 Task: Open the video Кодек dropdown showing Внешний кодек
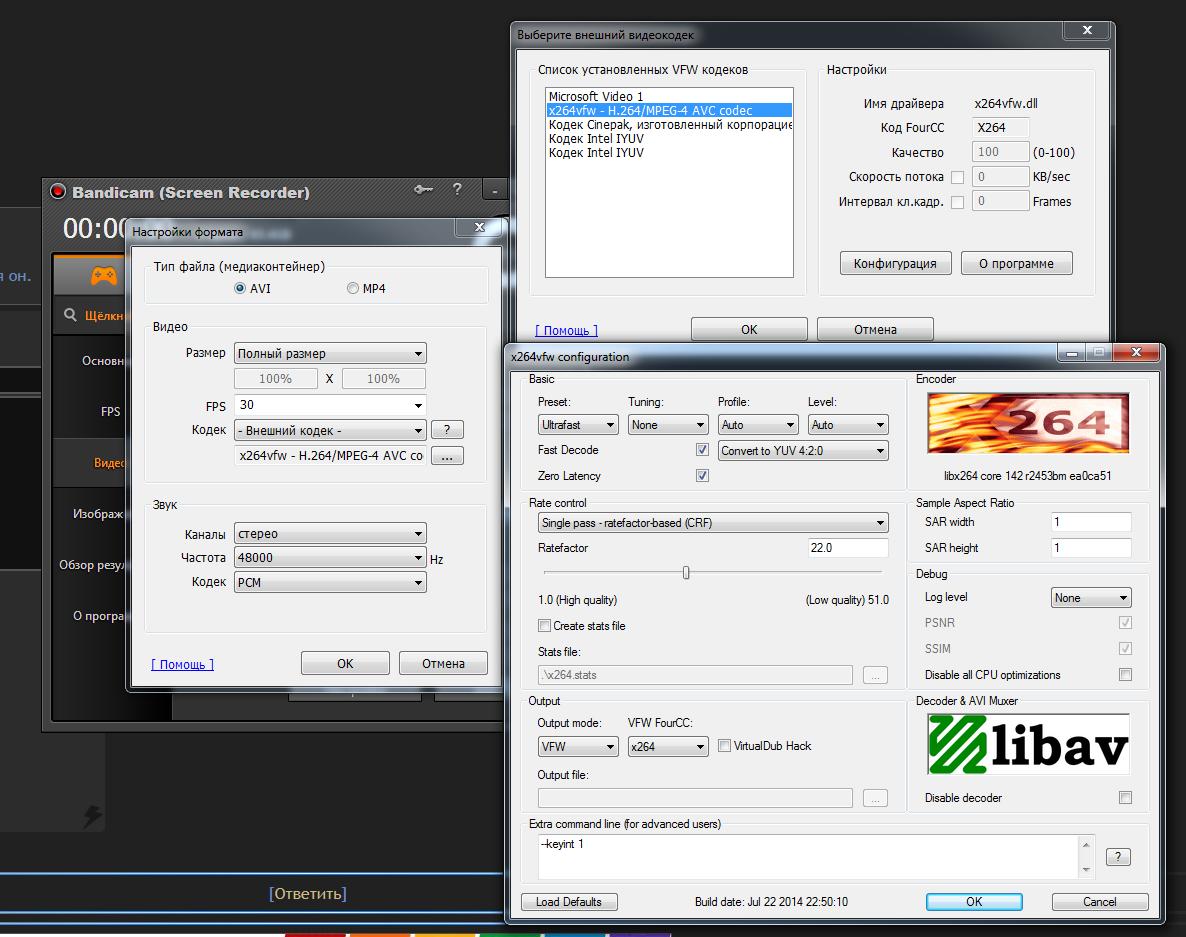330,430
